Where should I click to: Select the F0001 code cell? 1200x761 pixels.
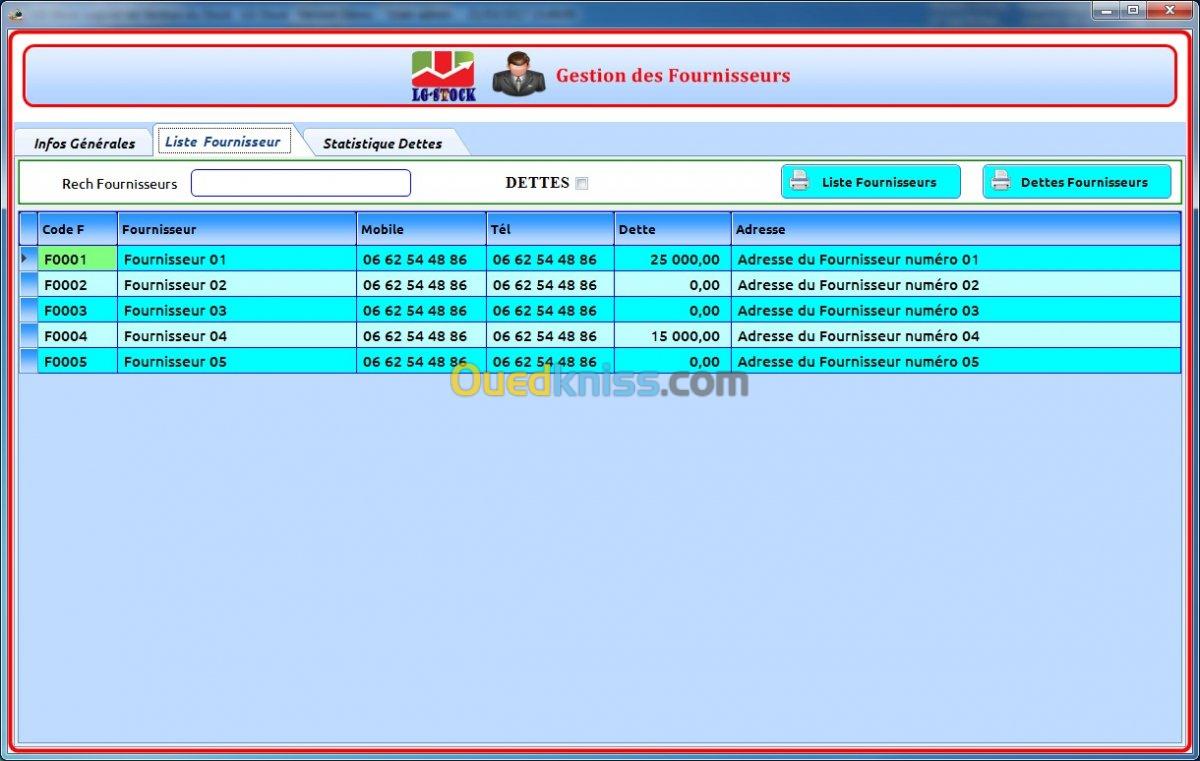click(77, 259)
